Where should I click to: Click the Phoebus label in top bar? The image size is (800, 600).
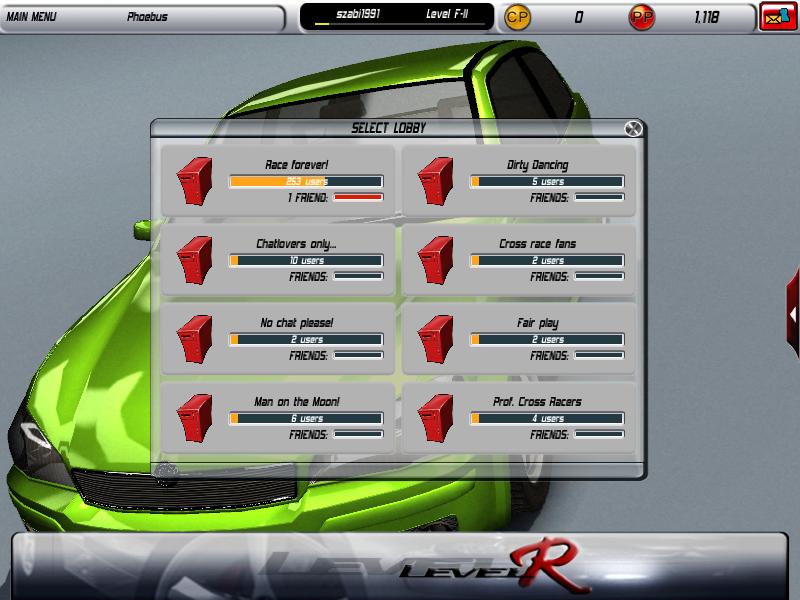(147, 17)
